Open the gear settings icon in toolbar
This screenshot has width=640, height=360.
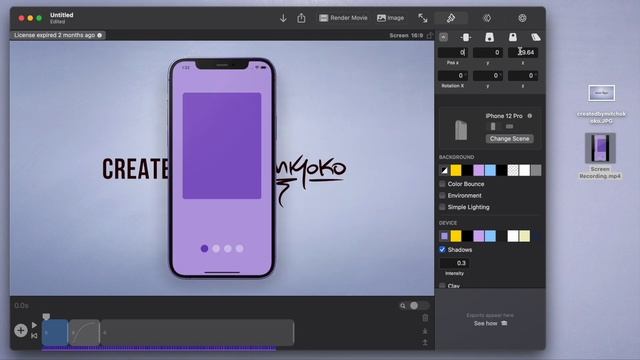coord(522,18)
